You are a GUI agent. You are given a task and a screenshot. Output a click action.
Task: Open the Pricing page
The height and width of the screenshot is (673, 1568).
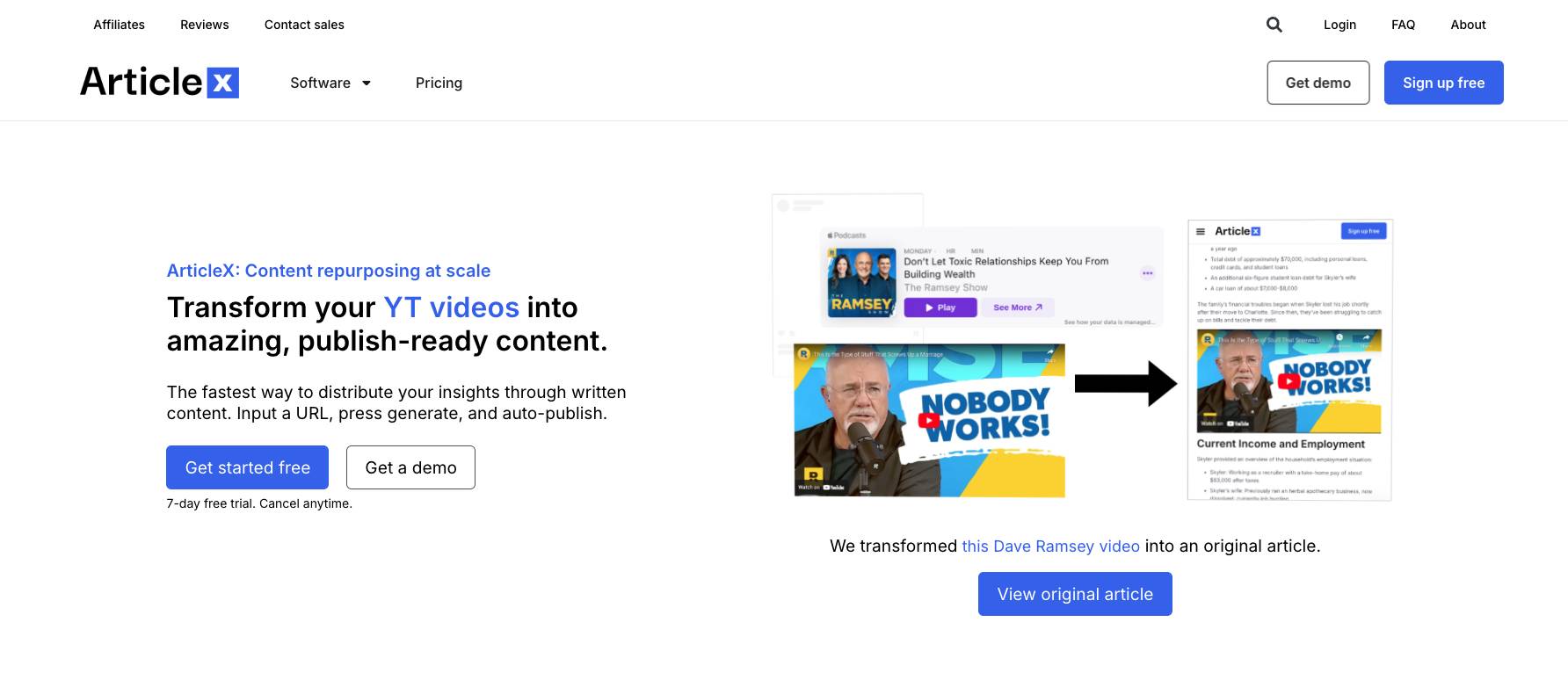pos(439,83)
